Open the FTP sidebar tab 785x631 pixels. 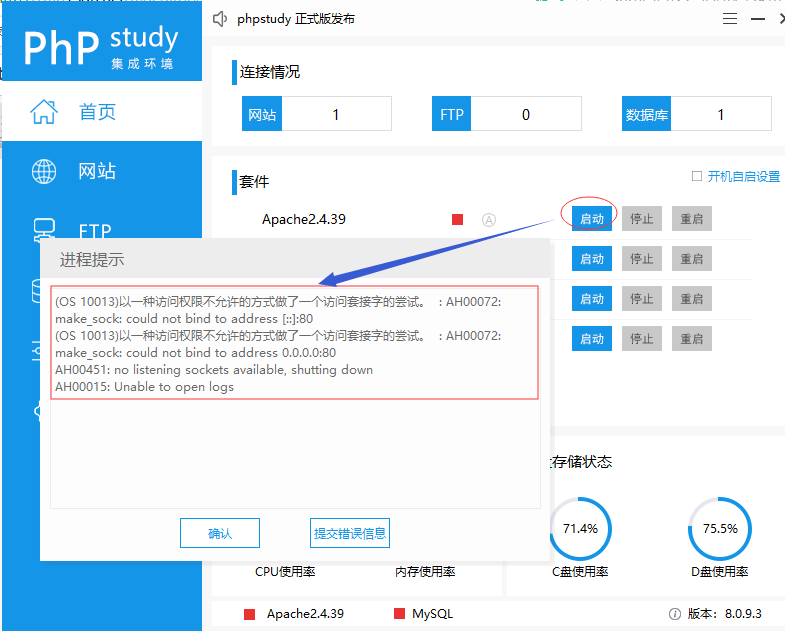point(102,220)
